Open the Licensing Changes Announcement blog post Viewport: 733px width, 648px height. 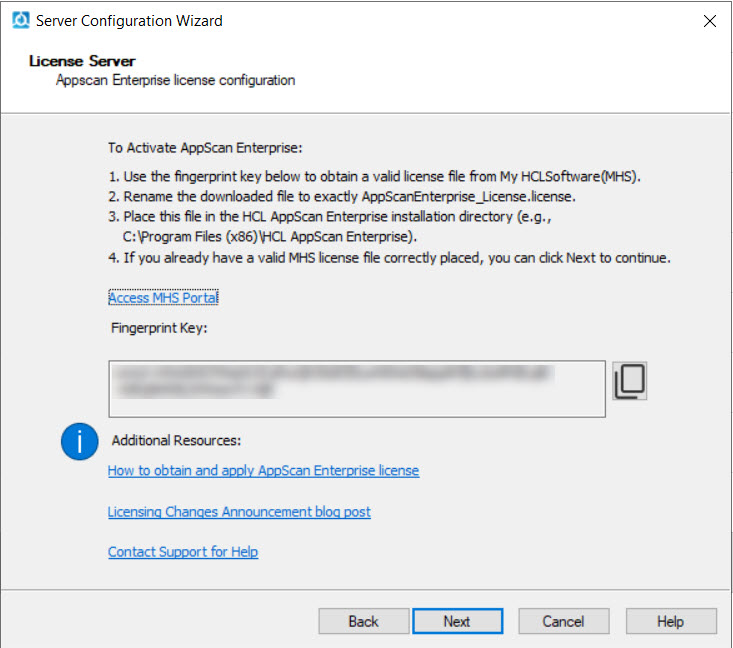[239, 512]
